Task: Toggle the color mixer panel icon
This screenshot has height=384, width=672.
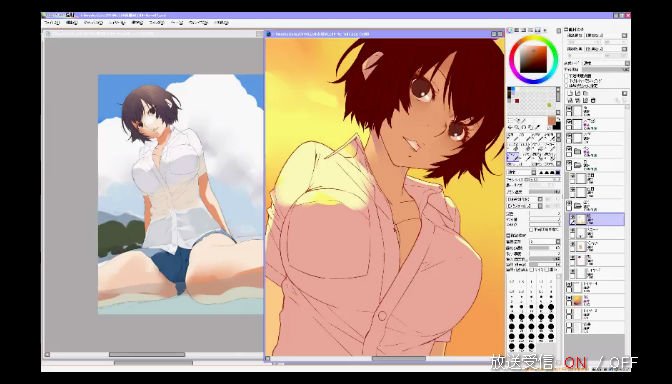Action: click(531, 30)
